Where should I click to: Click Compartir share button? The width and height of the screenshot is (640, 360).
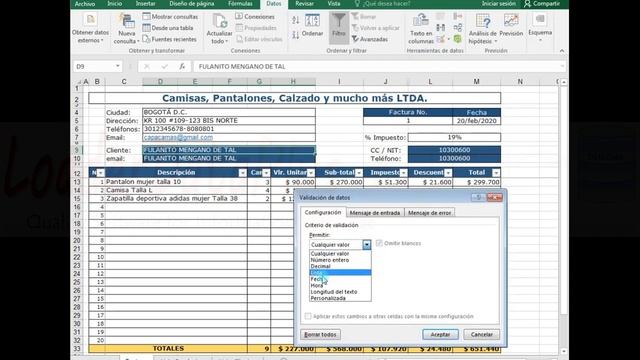[542, 4]
